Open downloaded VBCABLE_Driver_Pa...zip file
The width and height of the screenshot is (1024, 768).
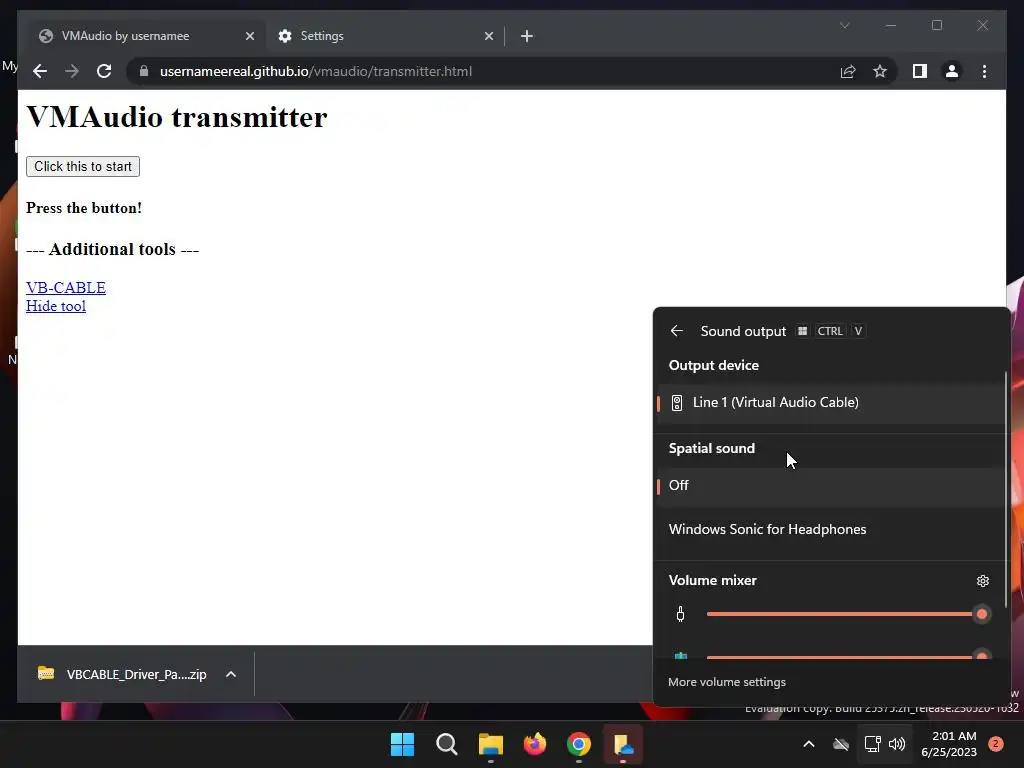pos(123,674)
